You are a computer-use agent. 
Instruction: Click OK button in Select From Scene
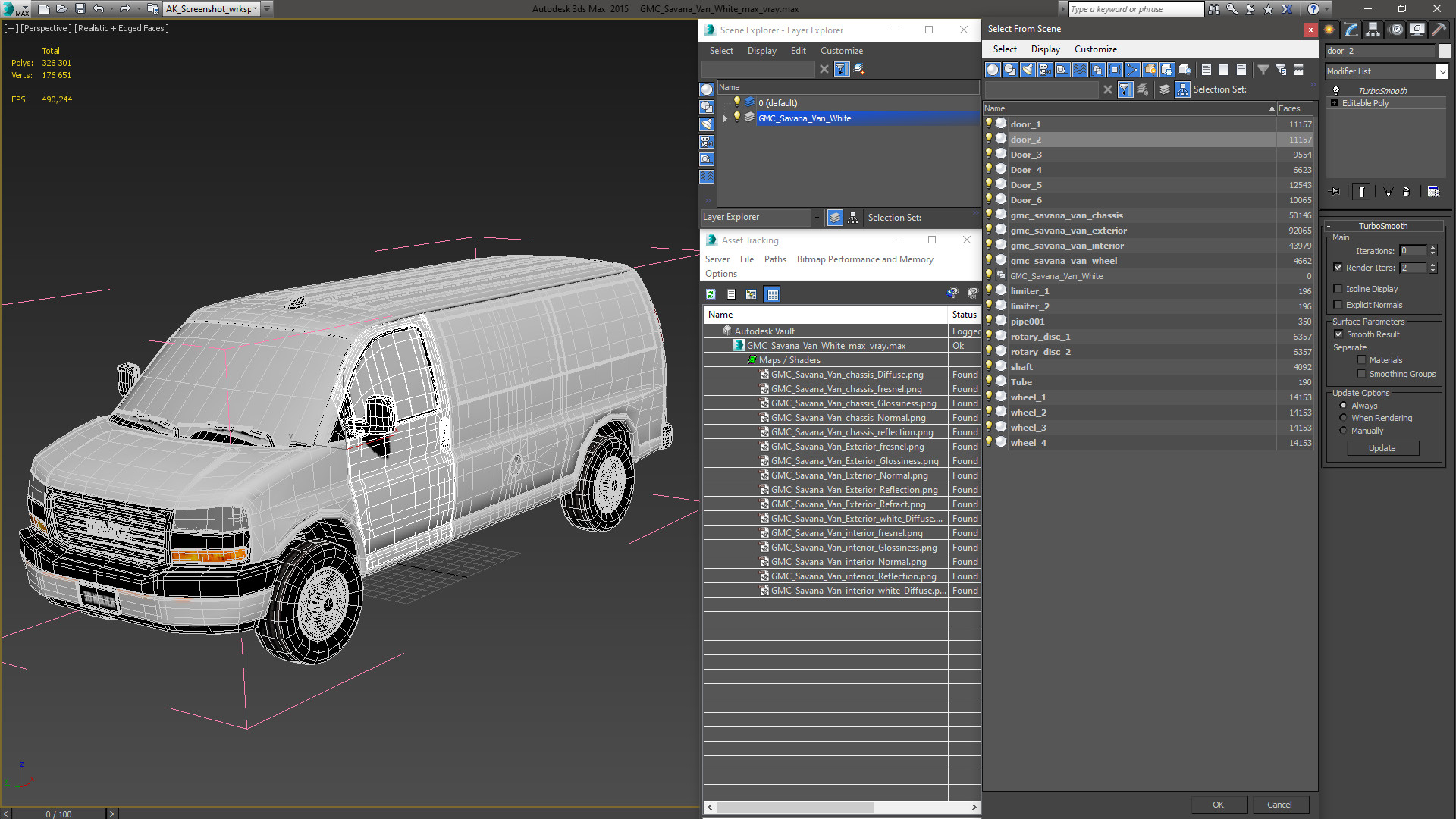[1218, 805]
